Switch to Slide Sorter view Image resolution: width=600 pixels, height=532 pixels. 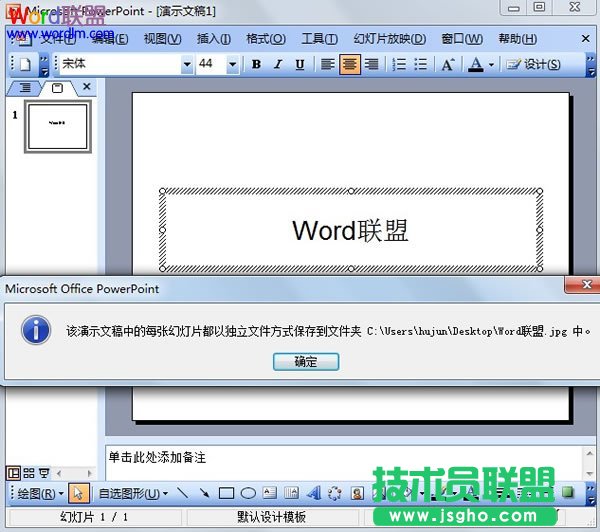click(29, 473)
